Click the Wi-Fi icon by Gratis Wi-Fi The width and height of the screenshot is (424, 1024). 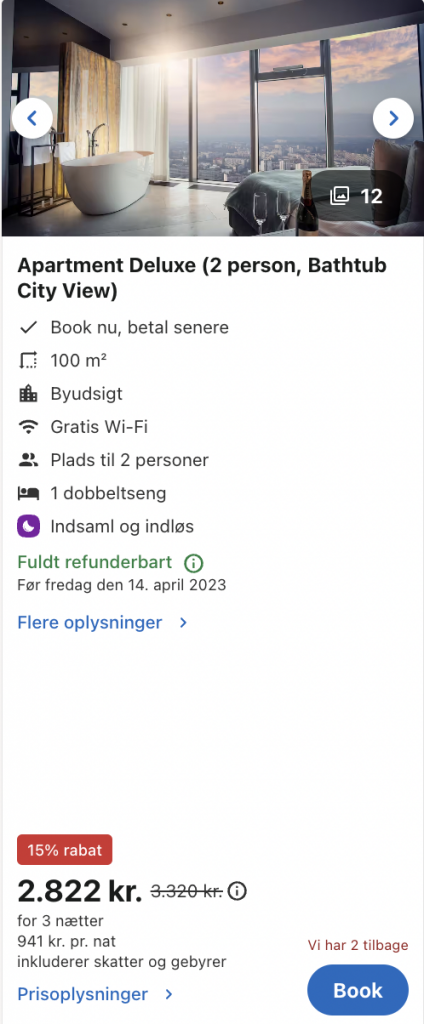coord(28,427)
